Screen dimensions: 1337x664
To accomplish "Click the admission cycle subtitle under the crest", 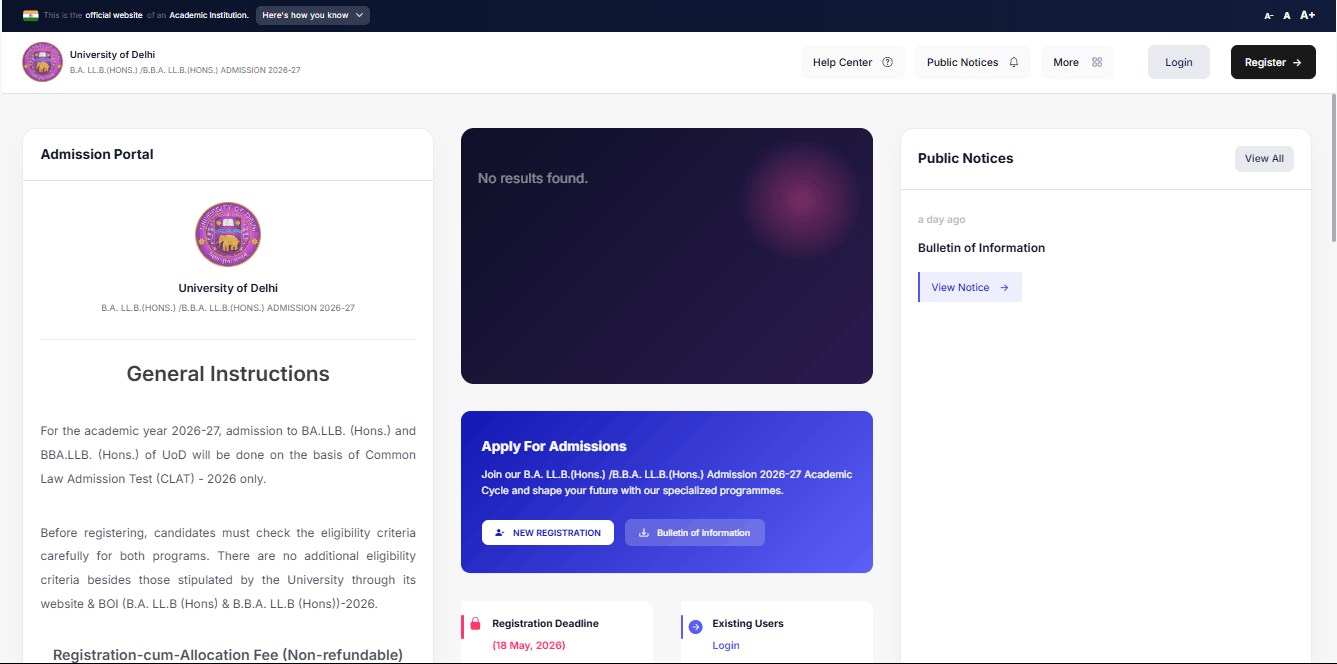I will 228,308.
